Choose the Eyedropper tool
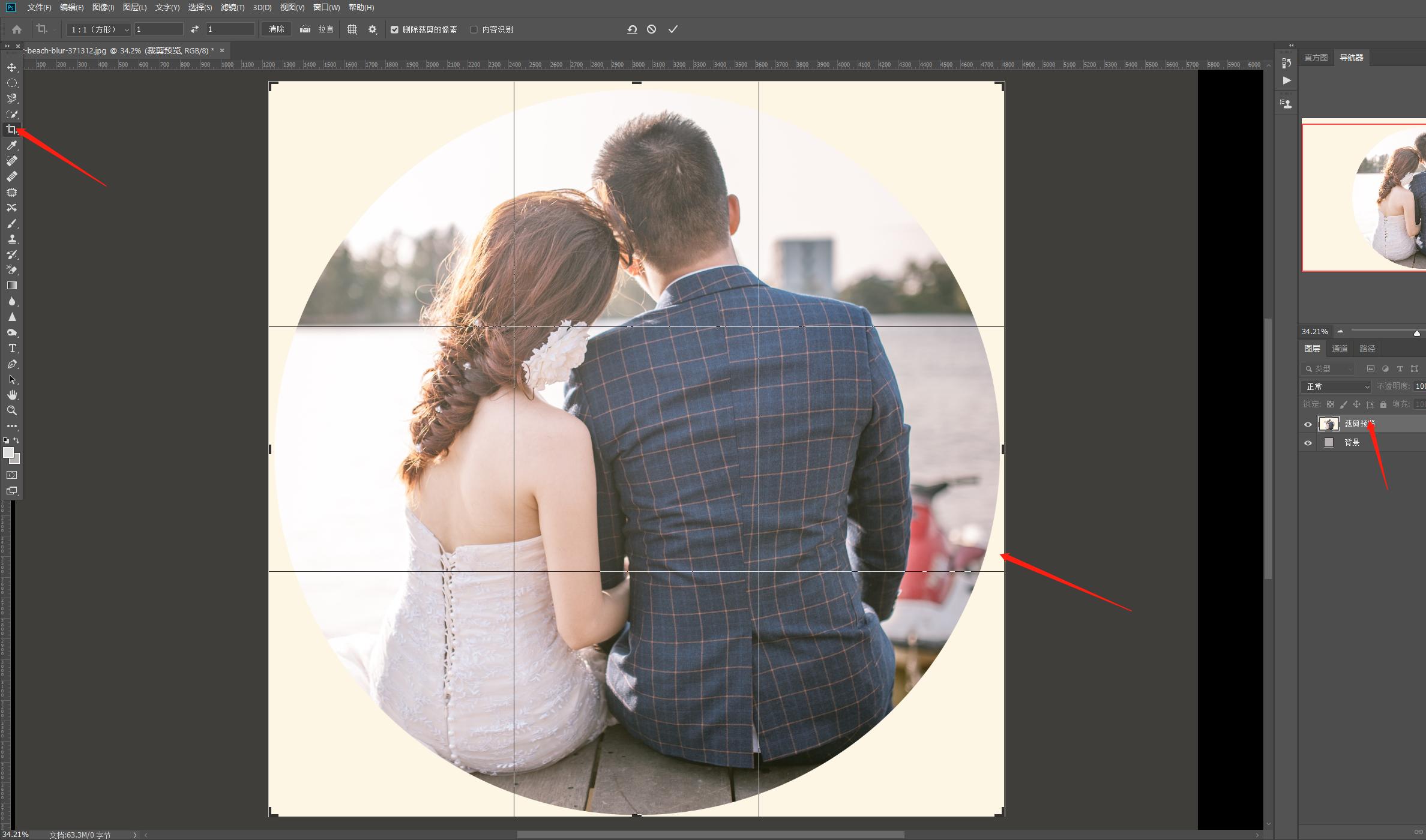1426x840 pixels. coord(11,145)
